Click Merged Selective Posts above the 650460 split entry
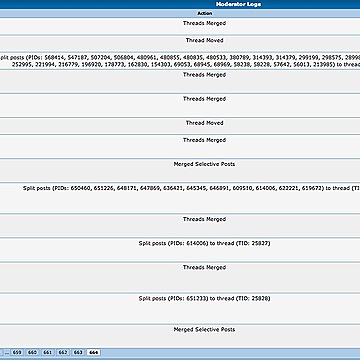This screenshot has width=360, height=360. 204,164
